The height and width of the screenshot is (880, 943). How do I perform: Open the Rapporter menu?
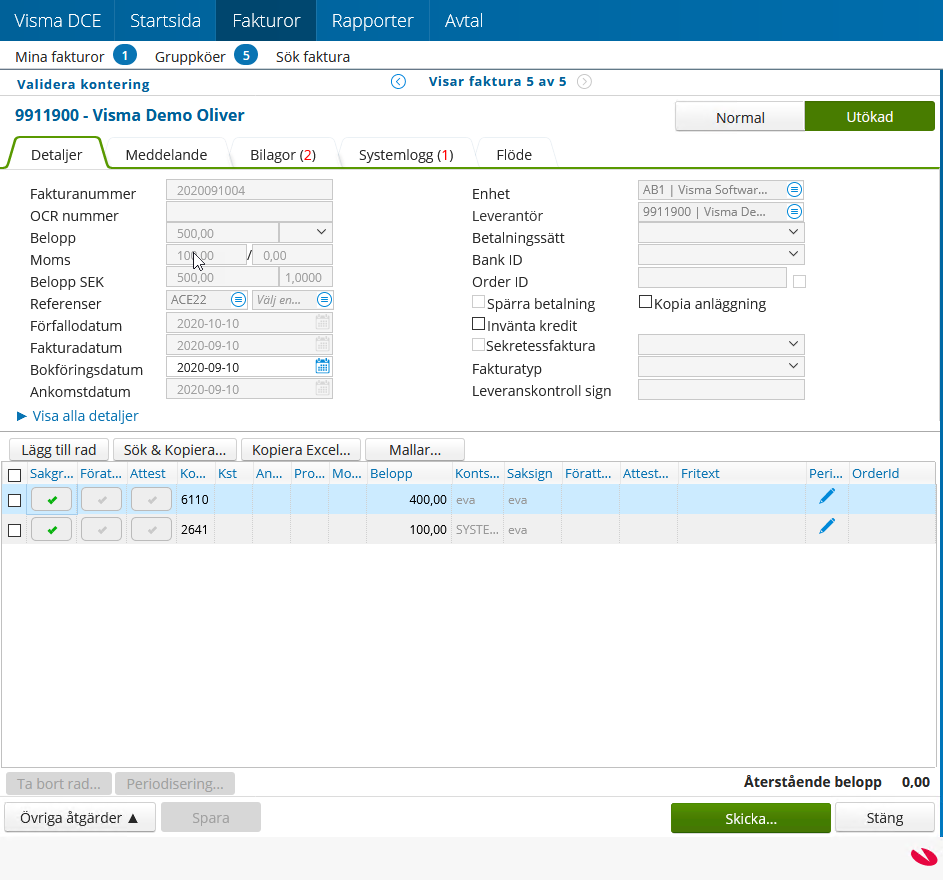pyautogui.click(x=372, y=20)
